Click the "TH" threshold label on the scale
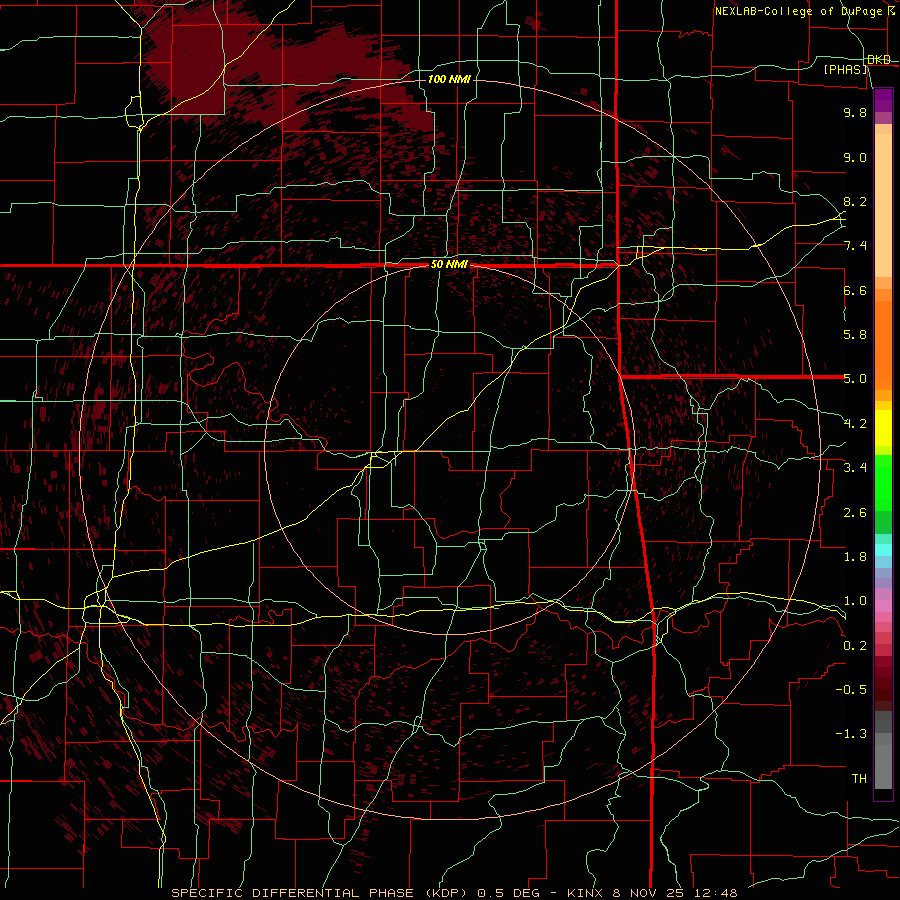The height and width of the screenshot is (900, 900). 859,779
